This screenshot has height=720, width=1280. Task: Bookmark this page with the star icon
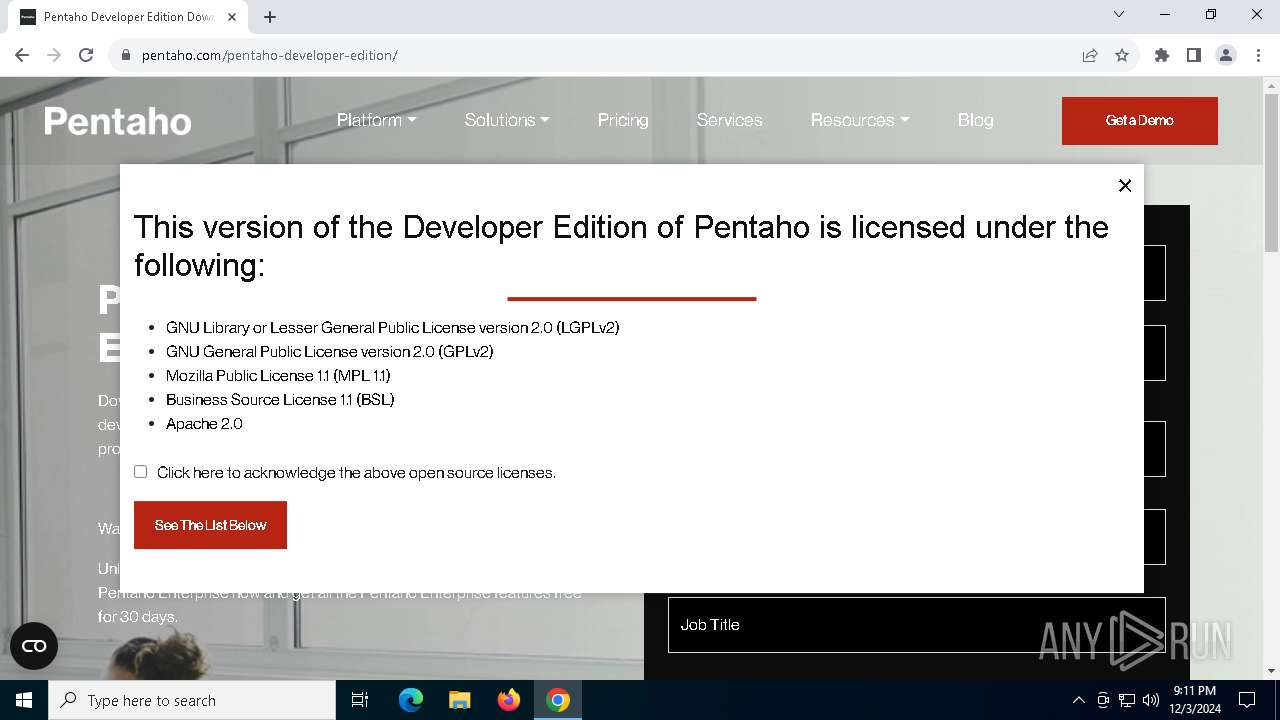click(1122, 55)
